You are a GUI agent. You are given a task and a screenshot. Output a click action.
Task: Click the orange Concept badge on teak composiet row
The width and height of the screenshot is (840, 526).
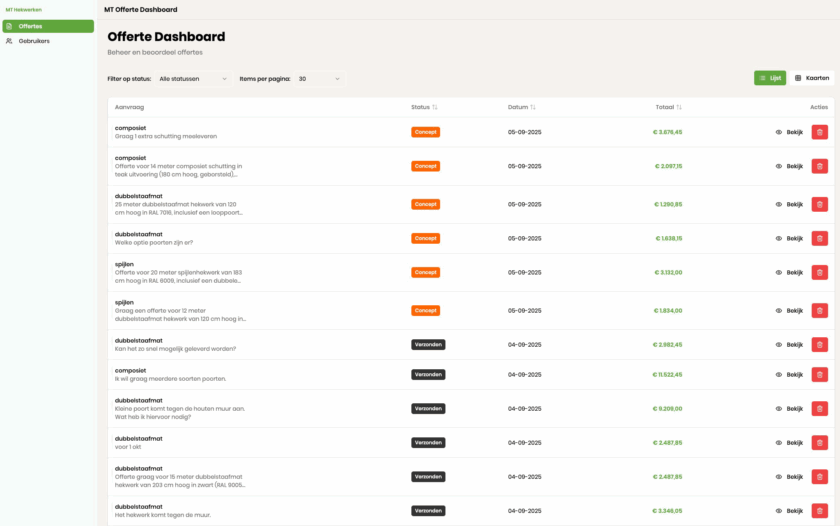click(x=425, y=166)
